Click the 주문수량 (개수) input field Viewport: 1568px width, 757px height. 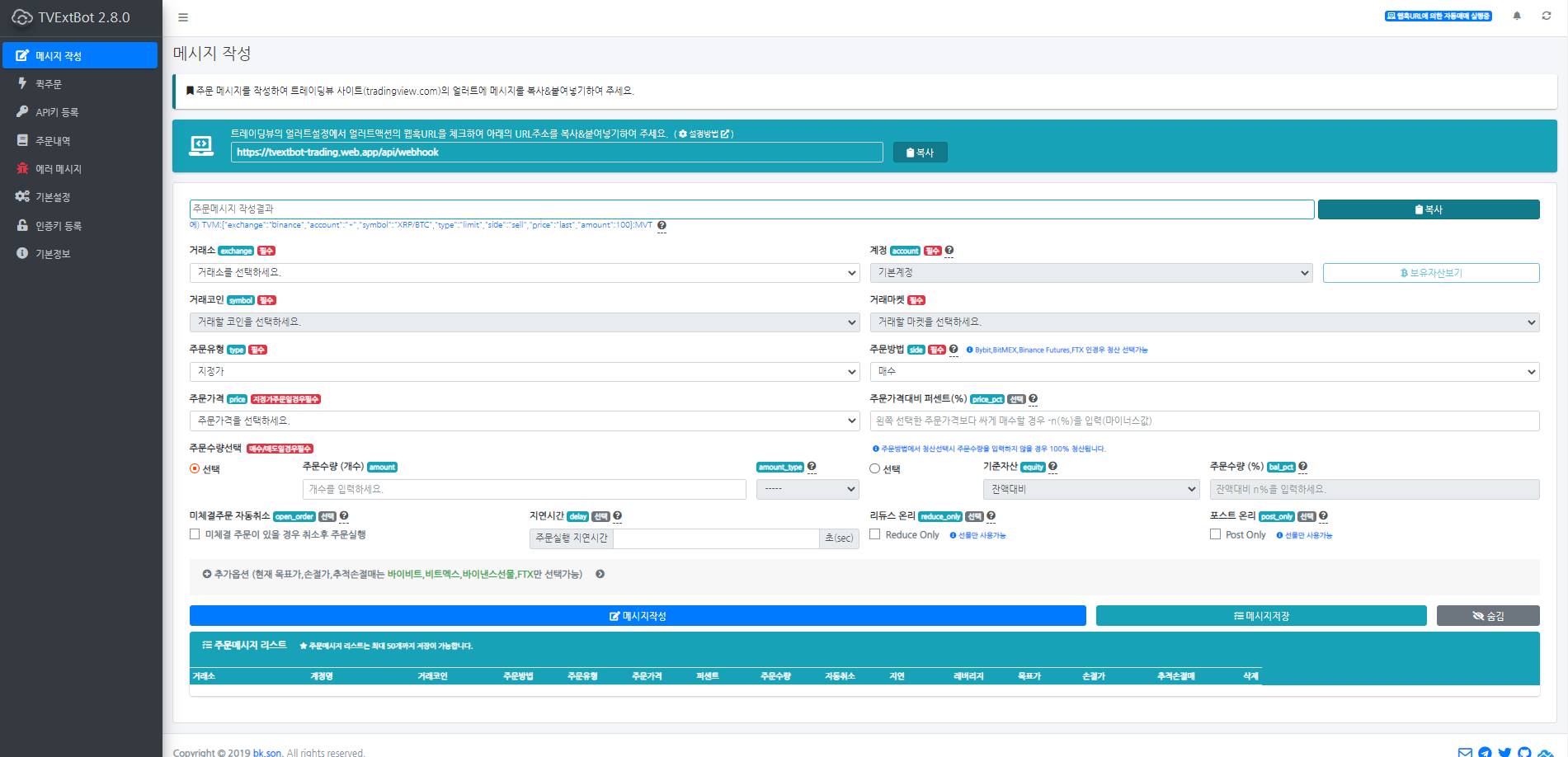524,489
